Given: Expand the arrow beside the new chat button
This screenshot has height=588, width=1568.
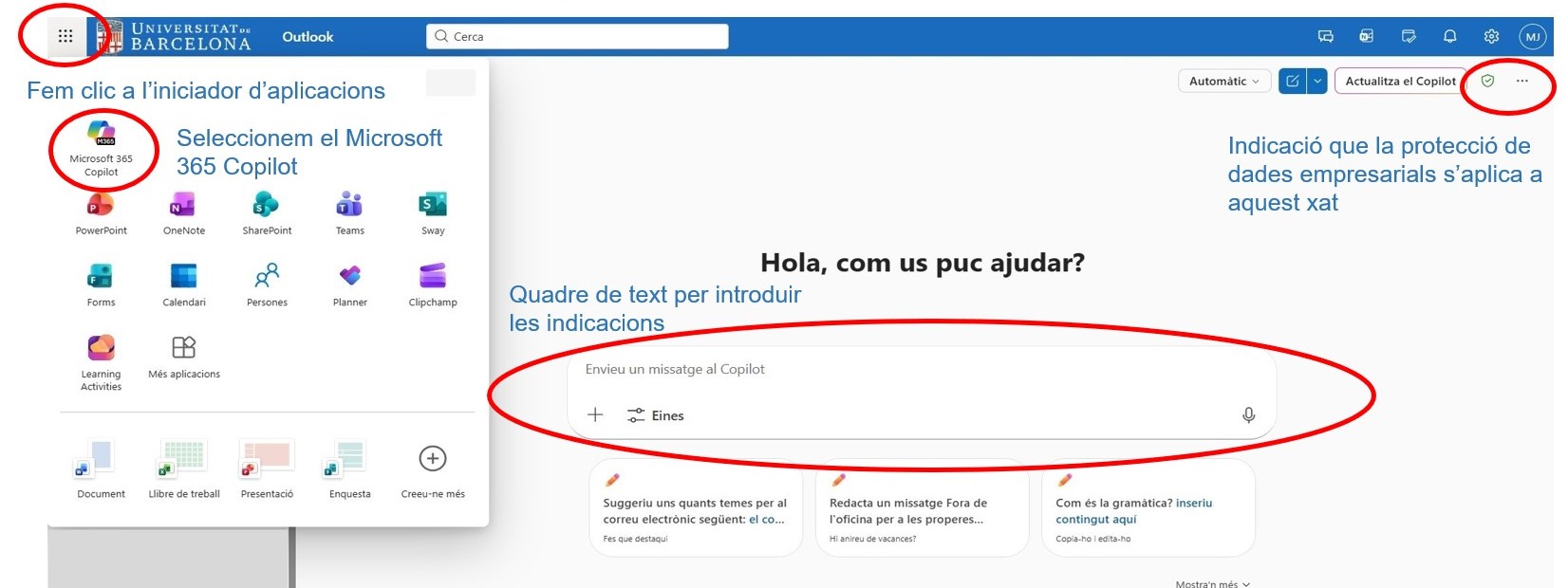Looking at the screenshot, I should click(x=1317, y=81).
